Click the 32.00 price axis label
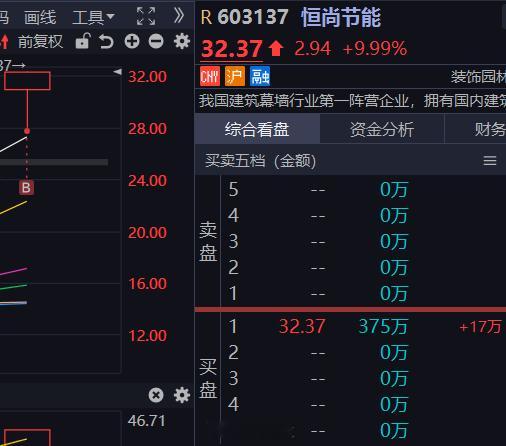506x446 pixels. pyautogui.click(x=148, y=77)
